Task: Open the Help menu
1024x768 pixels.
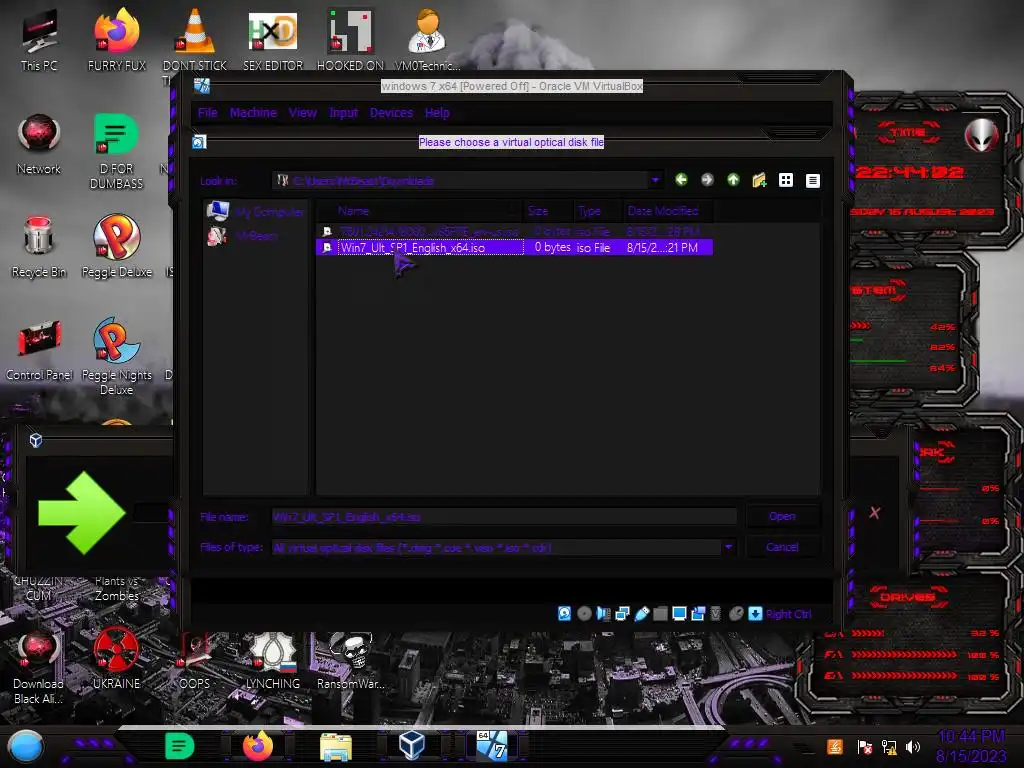Action: (x=437, y=112)
